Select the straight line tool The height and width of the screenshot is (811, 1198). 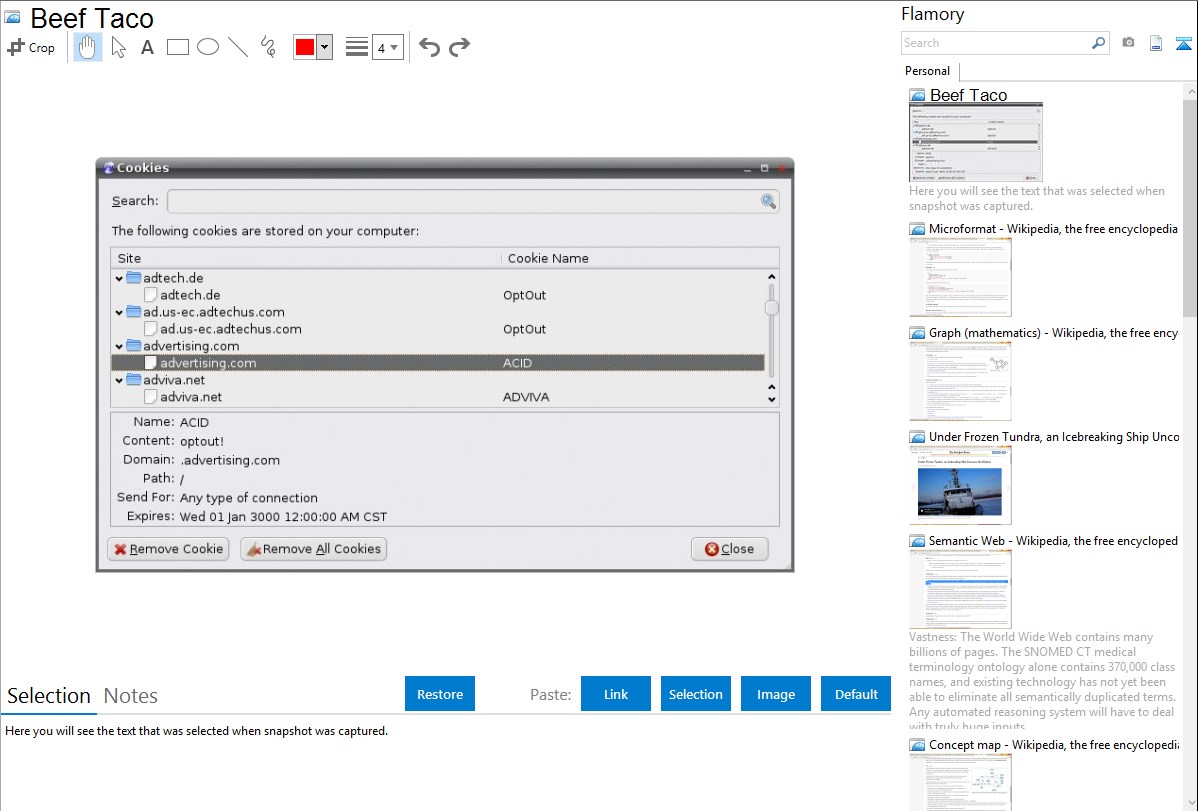(x=238, y=47)
